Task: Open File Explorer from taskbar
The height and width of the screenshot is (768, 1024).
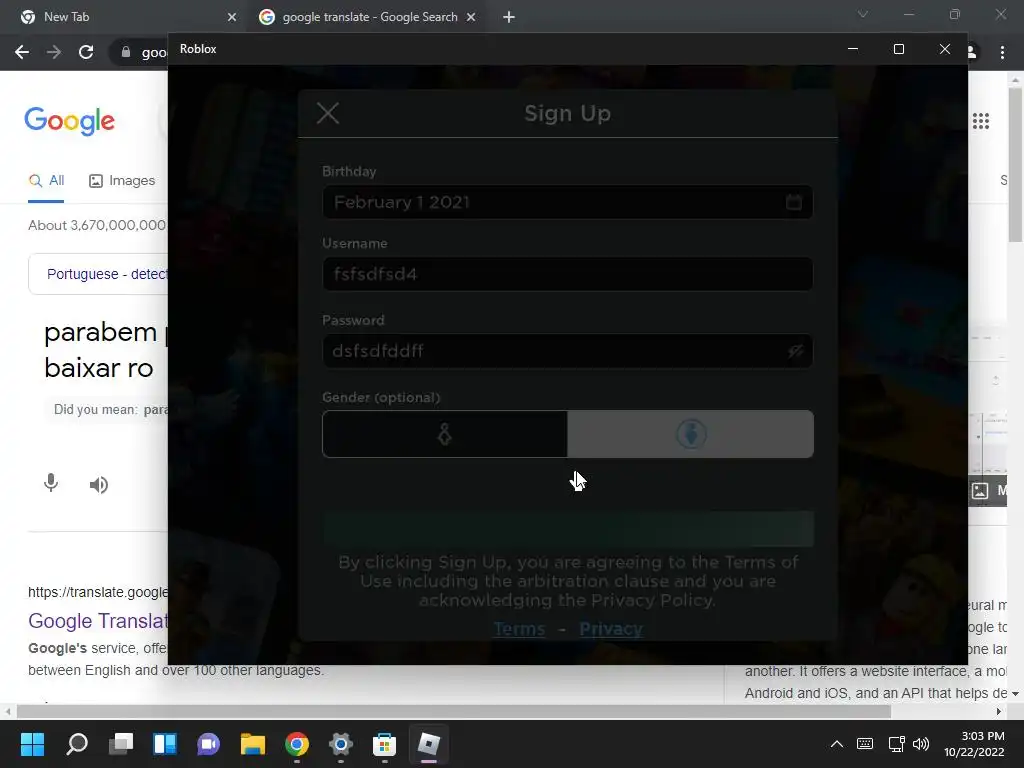Action: [253, 744]
